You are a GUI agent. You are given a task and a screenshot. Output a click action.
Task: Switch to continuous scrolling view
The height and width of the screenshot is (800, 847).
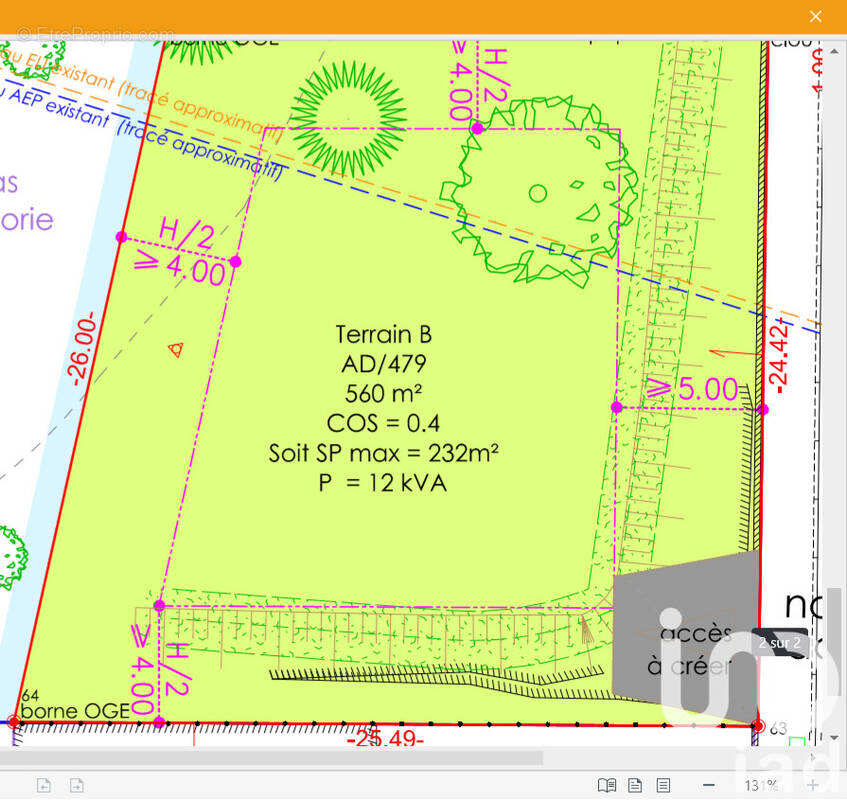[x=663, y=785]
